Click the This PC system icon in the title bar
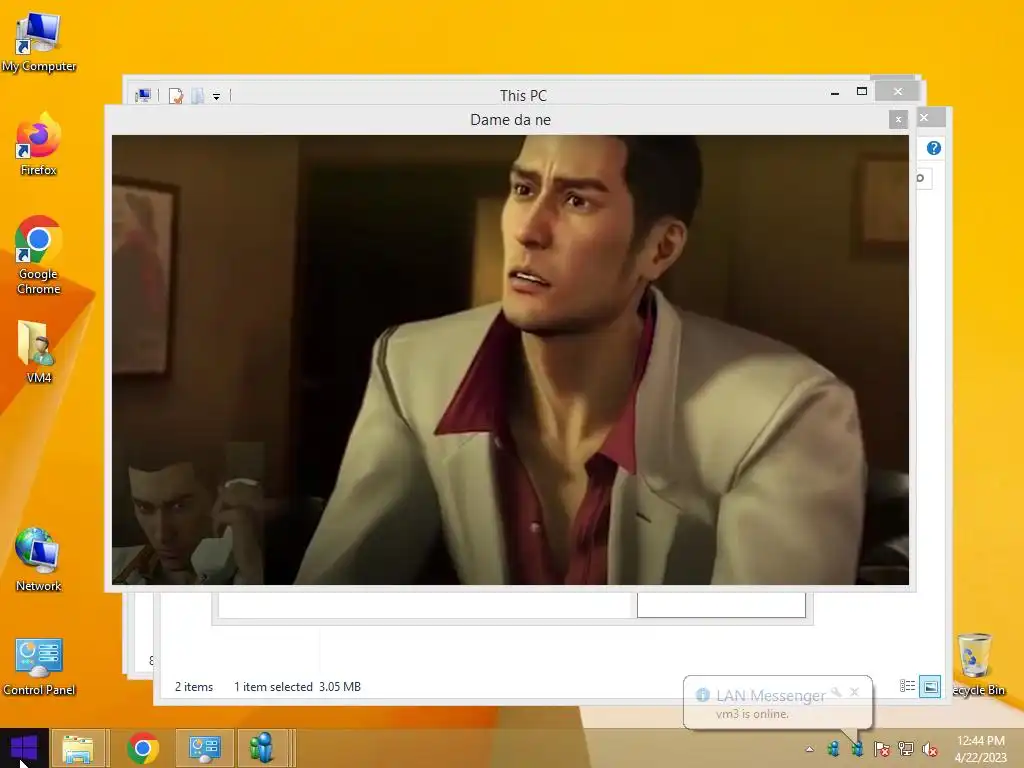This screenshot has width=1024, height=768. point(143,96)
